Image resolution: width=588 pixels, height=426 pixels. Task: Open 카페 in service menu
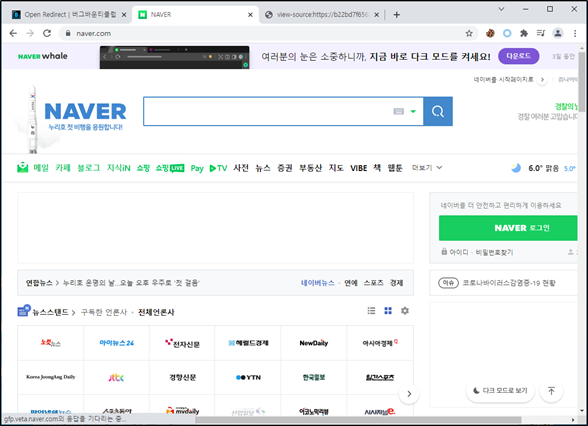pyautogui.click(x=63, y=168)
